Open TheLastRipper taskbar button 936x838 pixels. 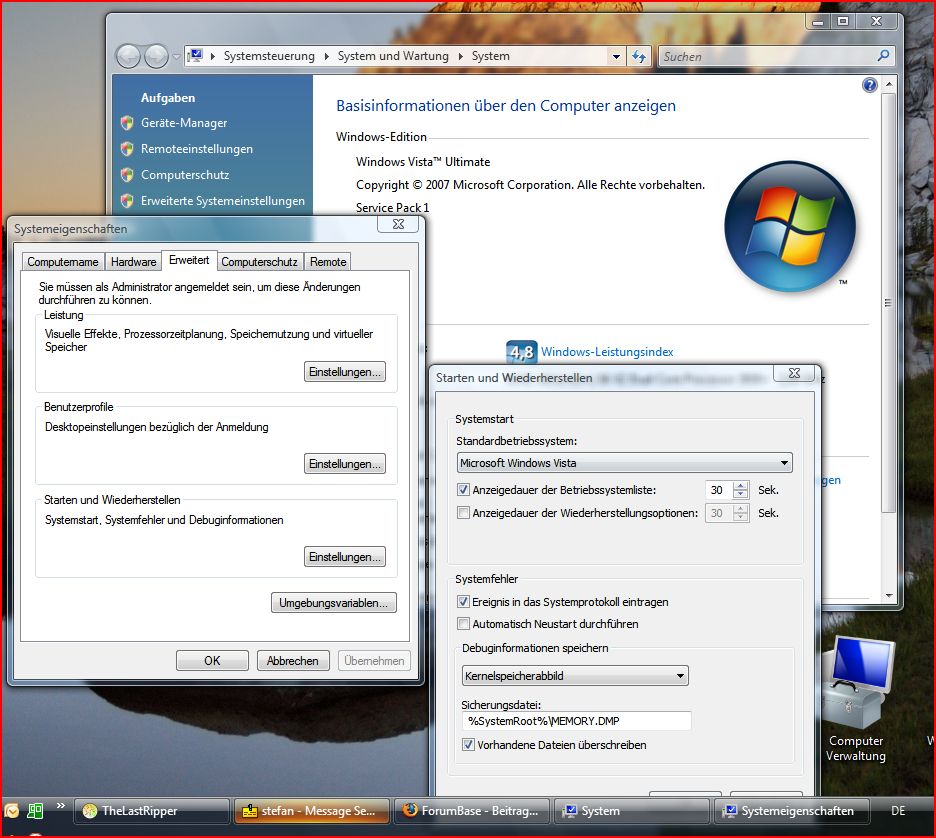(x=152, y=811)
